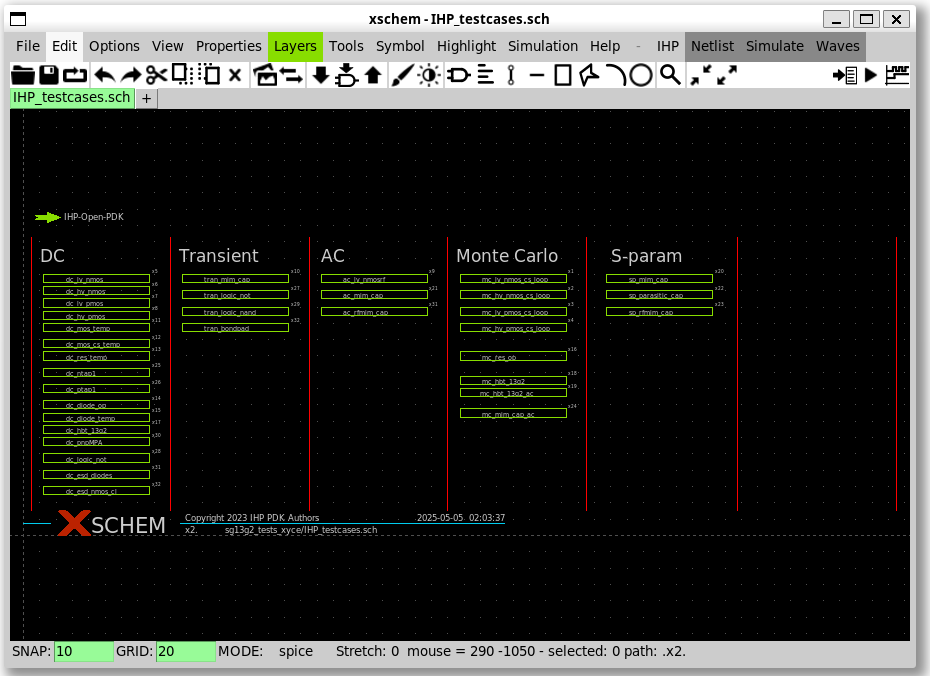
Task: Toggle the Waves button in menu bar
Action: (837, 46)
